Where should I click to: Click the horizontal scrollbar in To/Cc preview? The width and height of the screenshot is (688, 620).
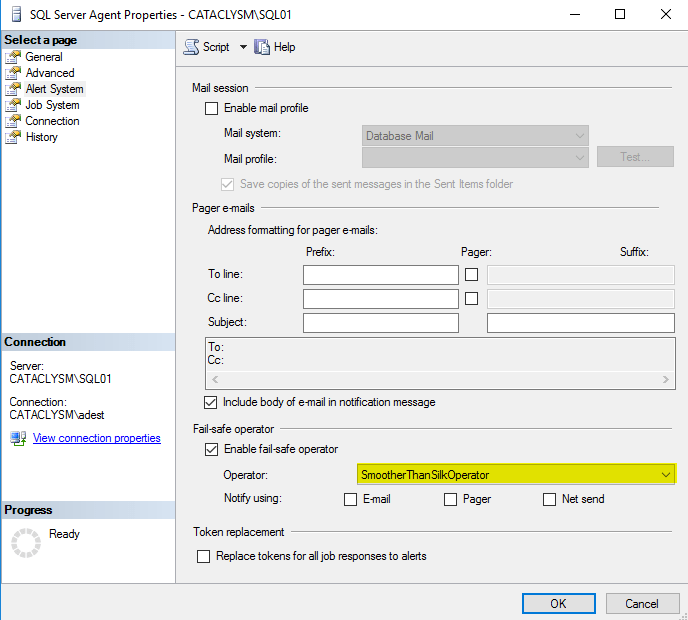[440, 380]
